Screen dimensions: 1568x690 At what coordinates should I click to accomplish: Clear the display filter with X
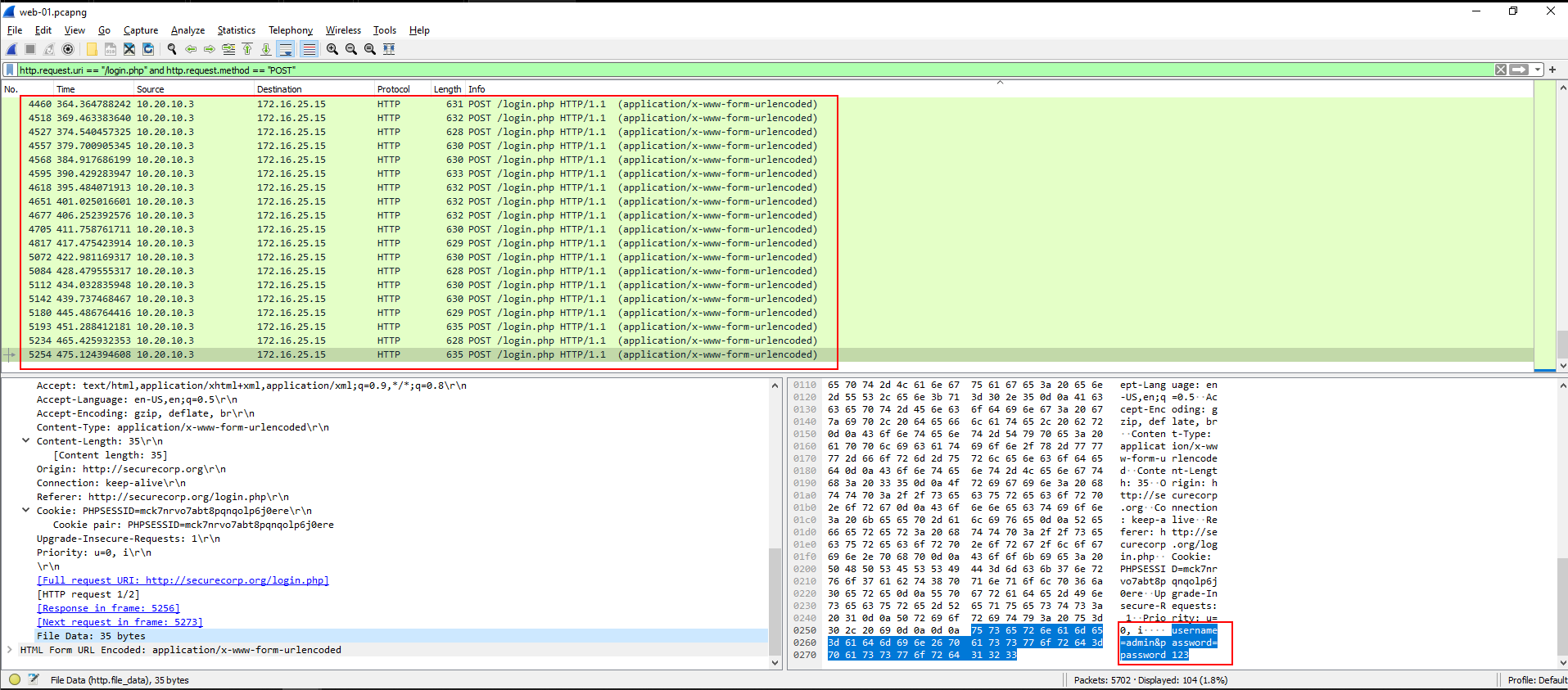pyautogui.click(x=1501, y=70)
